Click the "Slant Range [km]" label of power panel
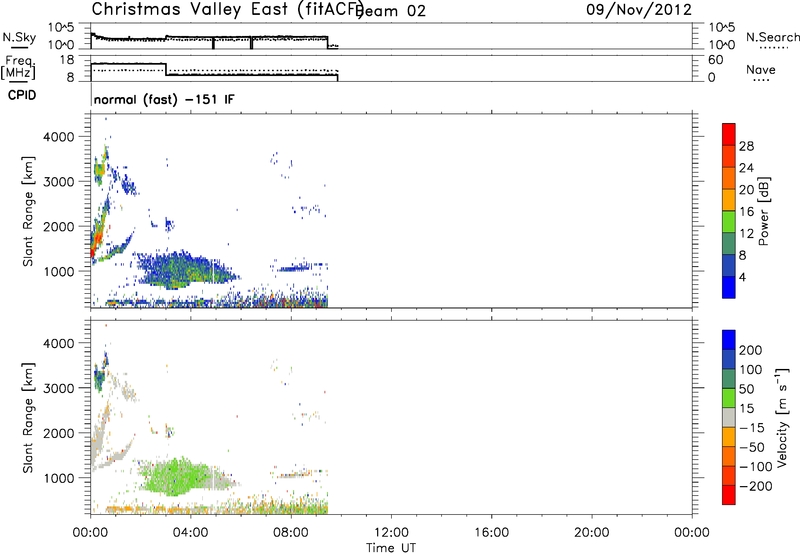 pyautogui.click(x=28, y=211)
